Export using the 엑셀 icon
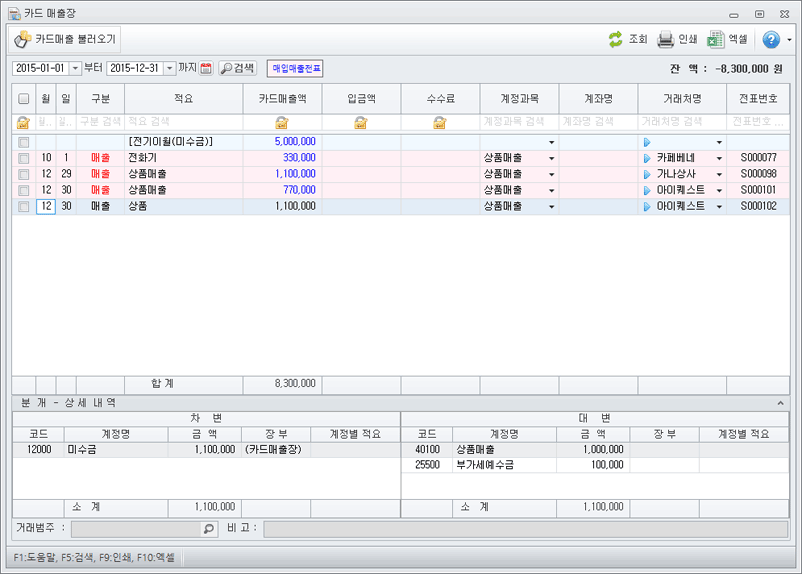This screenshot has width=802, height=574. point(716,40)
